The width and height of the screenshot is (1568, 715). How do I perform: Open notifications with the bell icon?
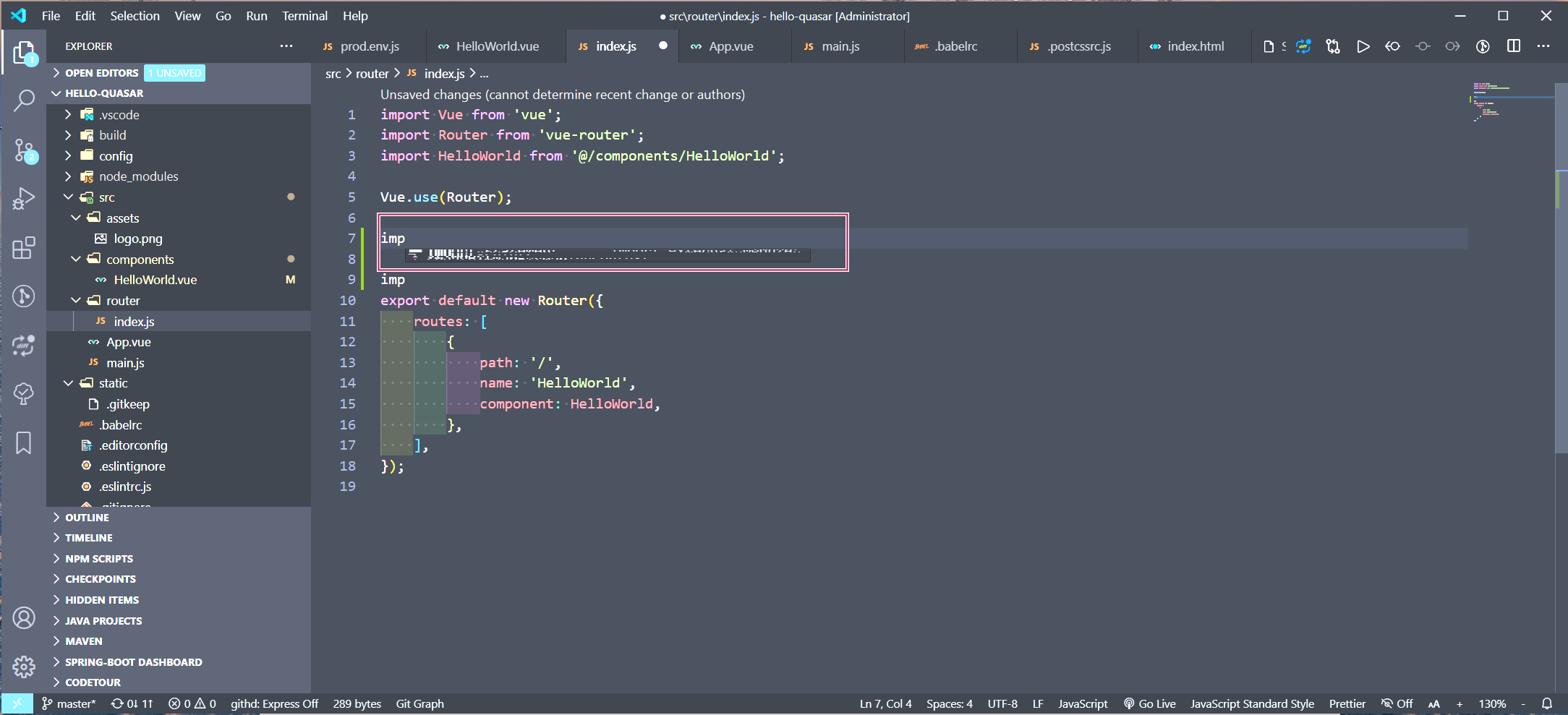pos(1546,703)
